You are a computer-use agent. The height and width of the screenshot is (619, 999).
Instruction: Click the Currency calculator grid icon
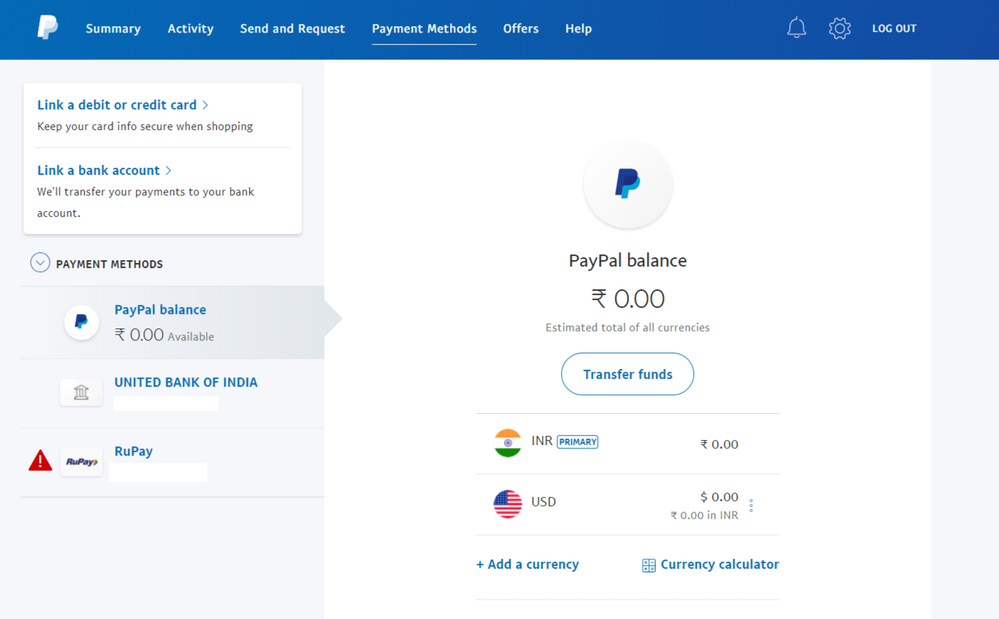(649, 565)
